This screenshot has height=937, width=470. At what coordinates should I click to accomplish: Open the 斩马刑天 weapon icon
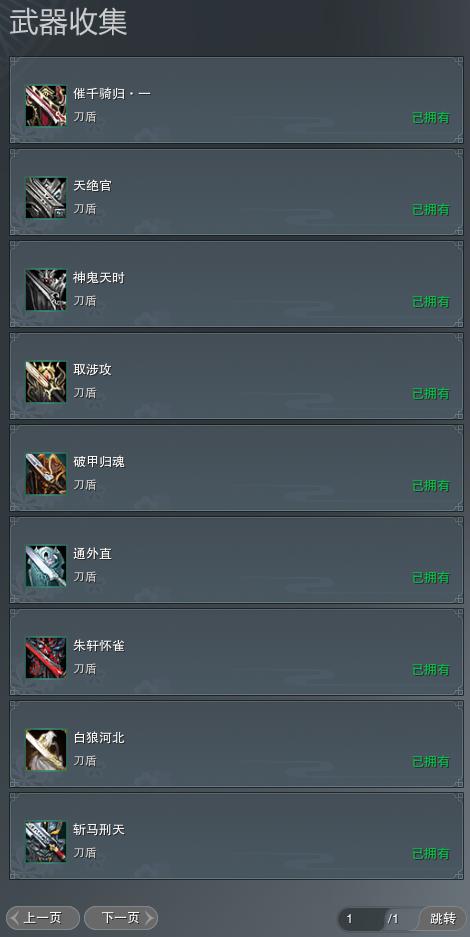tap(46, 841)
